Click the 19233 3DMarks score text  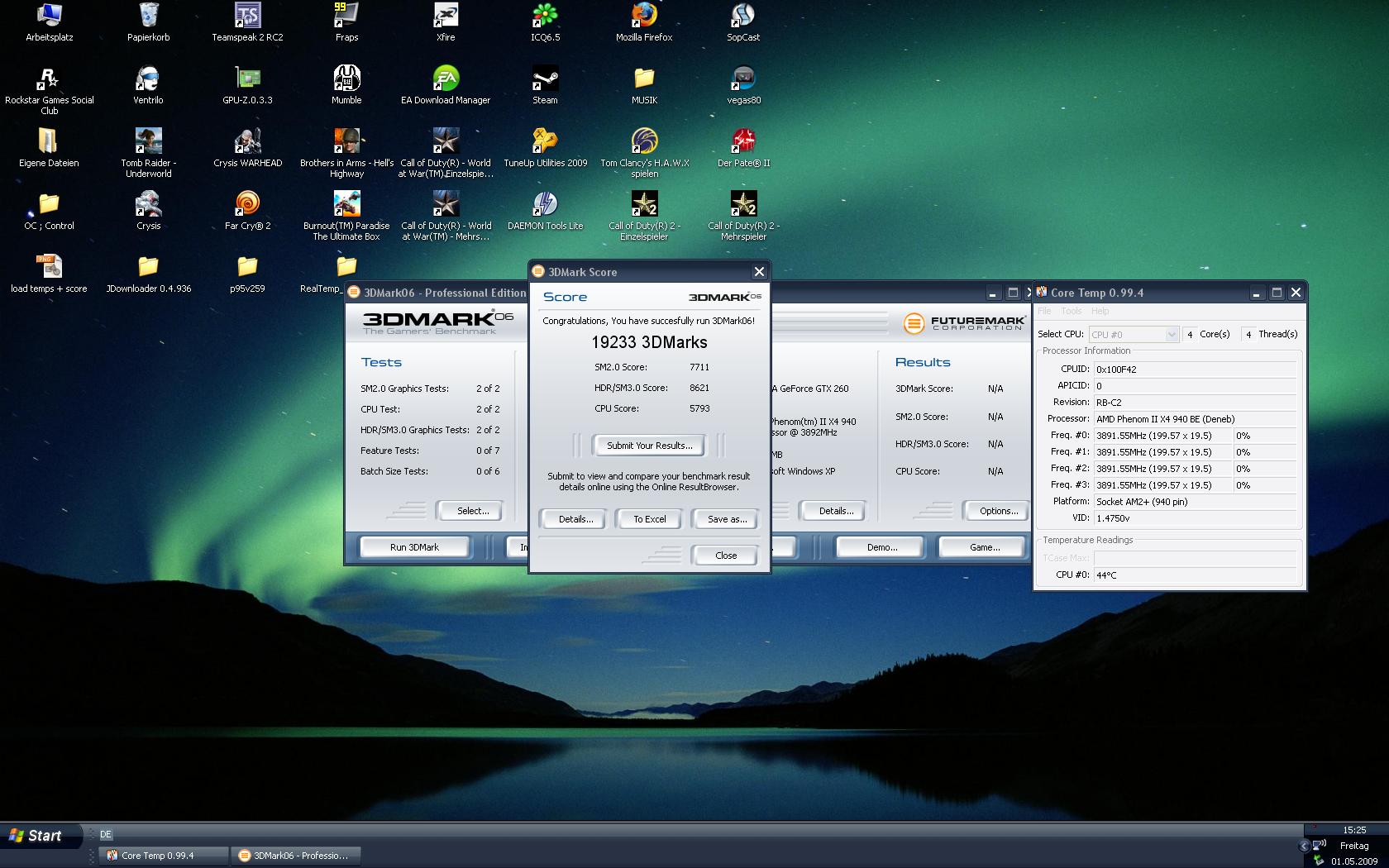point(649,342)
